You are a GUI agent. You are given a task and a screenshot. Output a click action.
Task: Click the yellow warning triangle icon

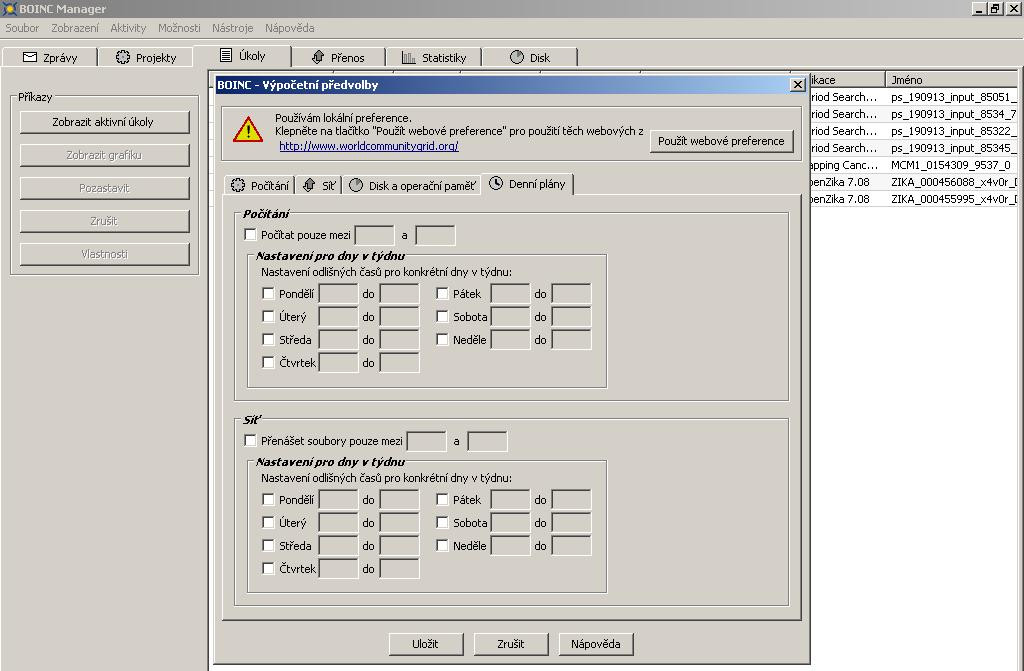click(248, 130)
